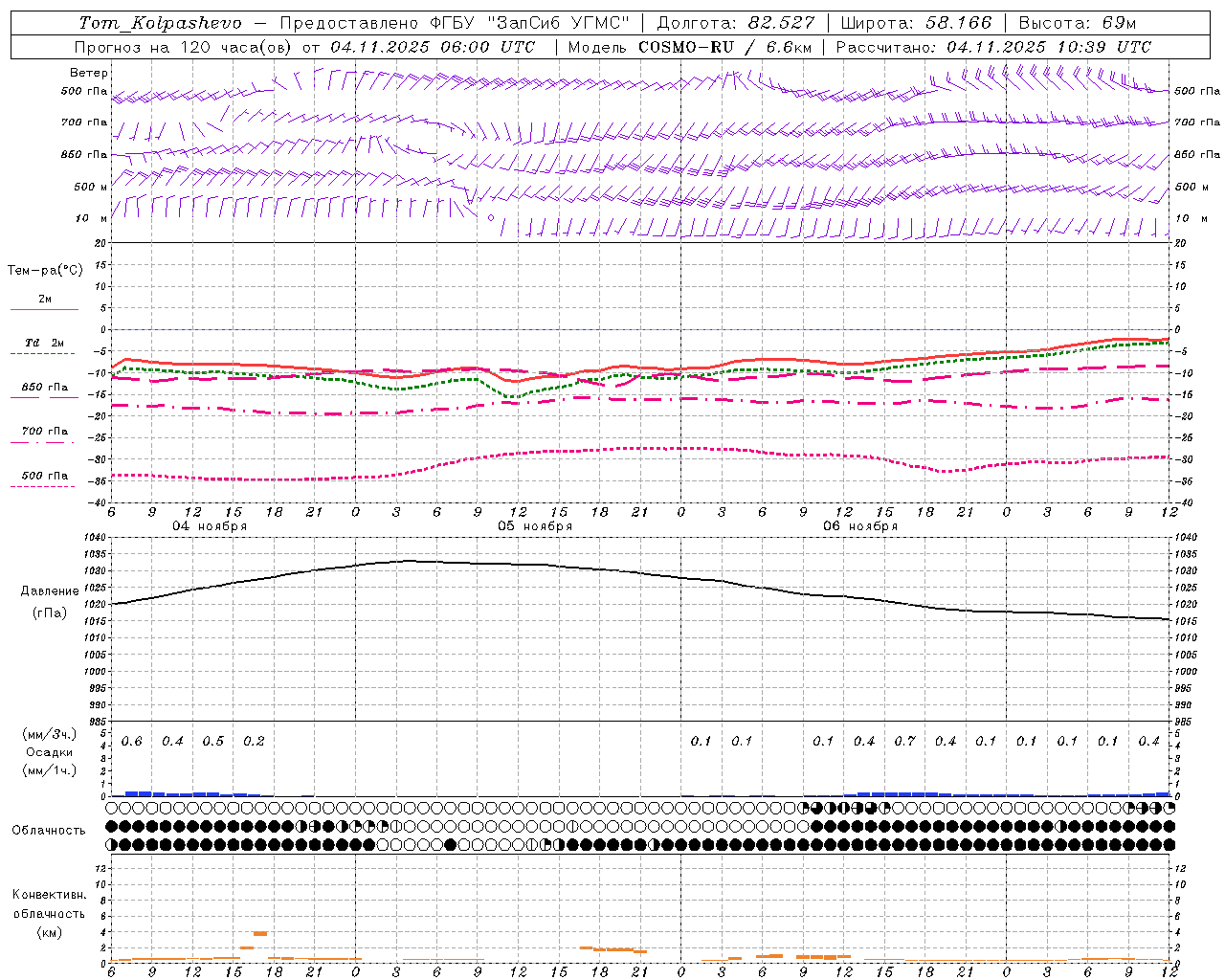The image size is (1225, 980).
Task: Click the forecast start '04.11.2025 06:00 UTC'
Action: coord(433,47)
